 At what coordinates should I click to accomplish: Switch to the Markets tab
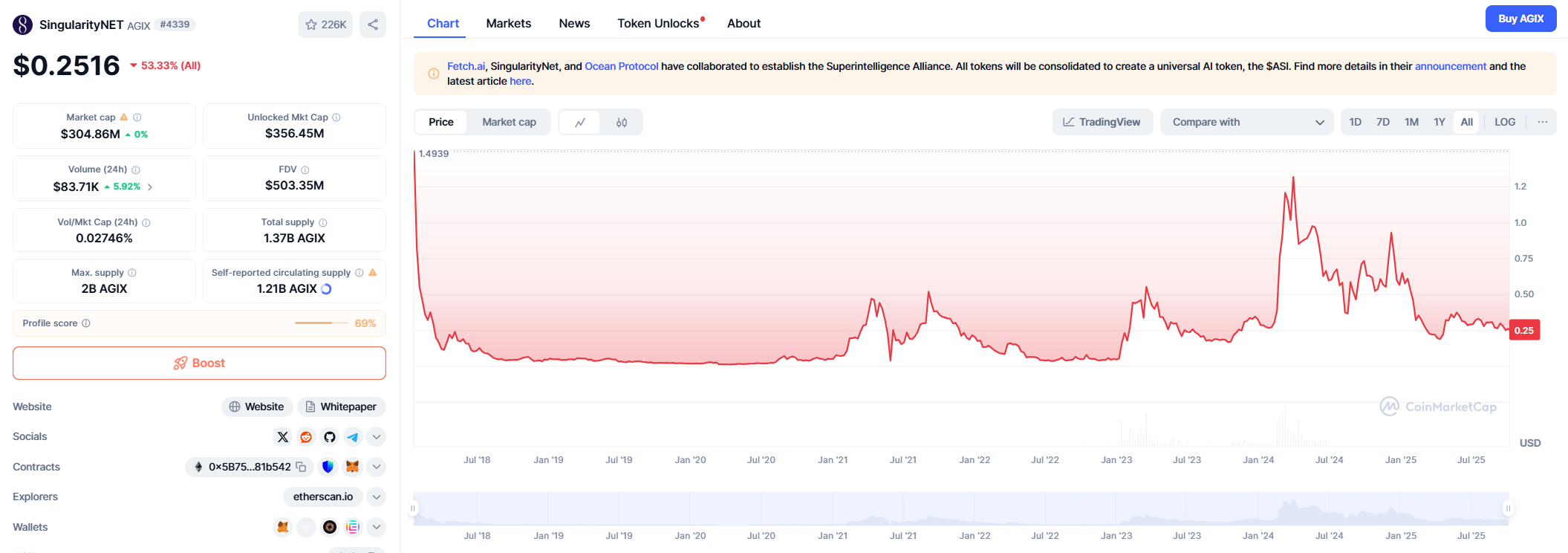[x=508, y=23]
